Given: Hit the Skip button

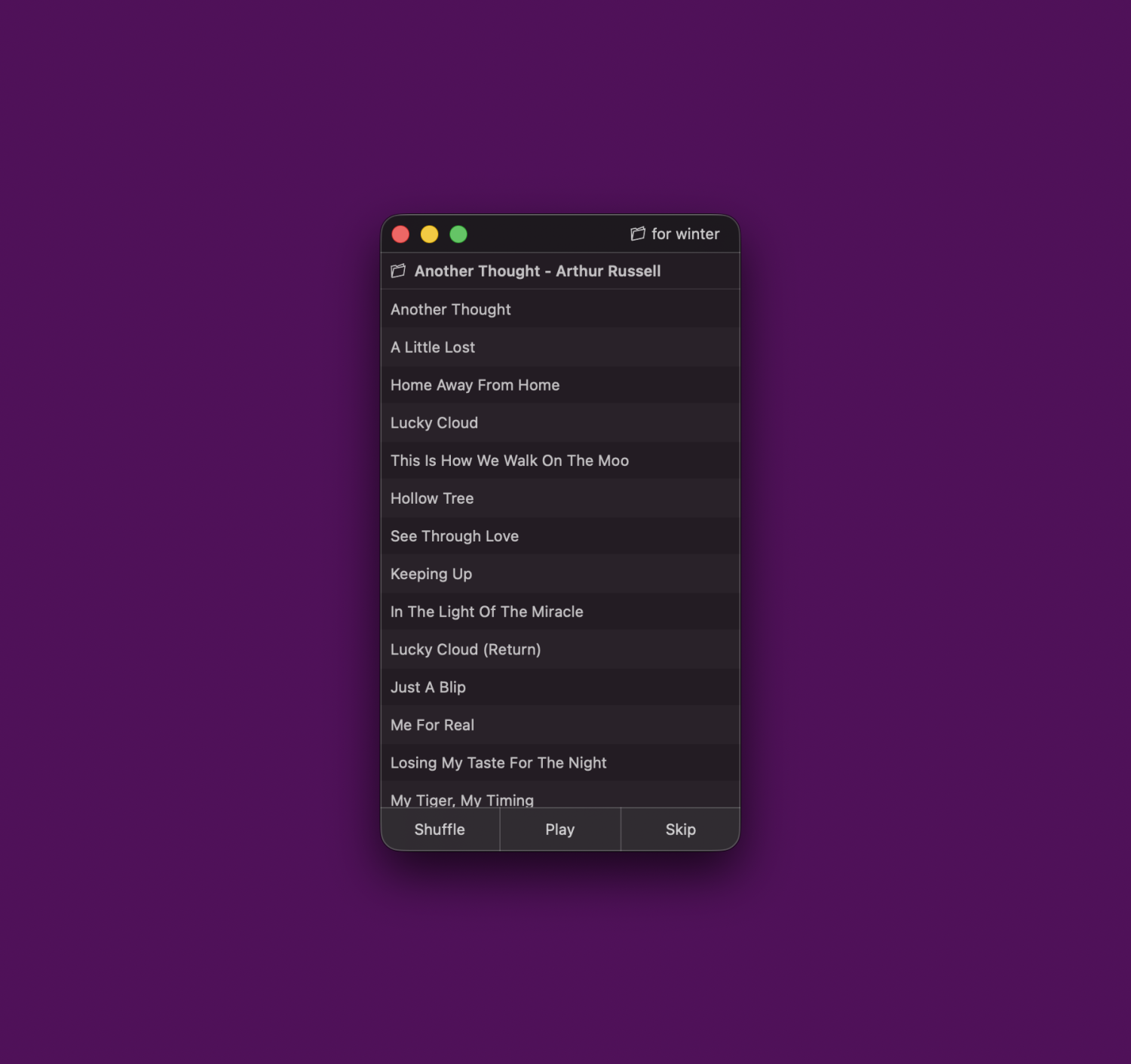Looking at the screenshot, I should pyautogui.click(x=680, y=829).
